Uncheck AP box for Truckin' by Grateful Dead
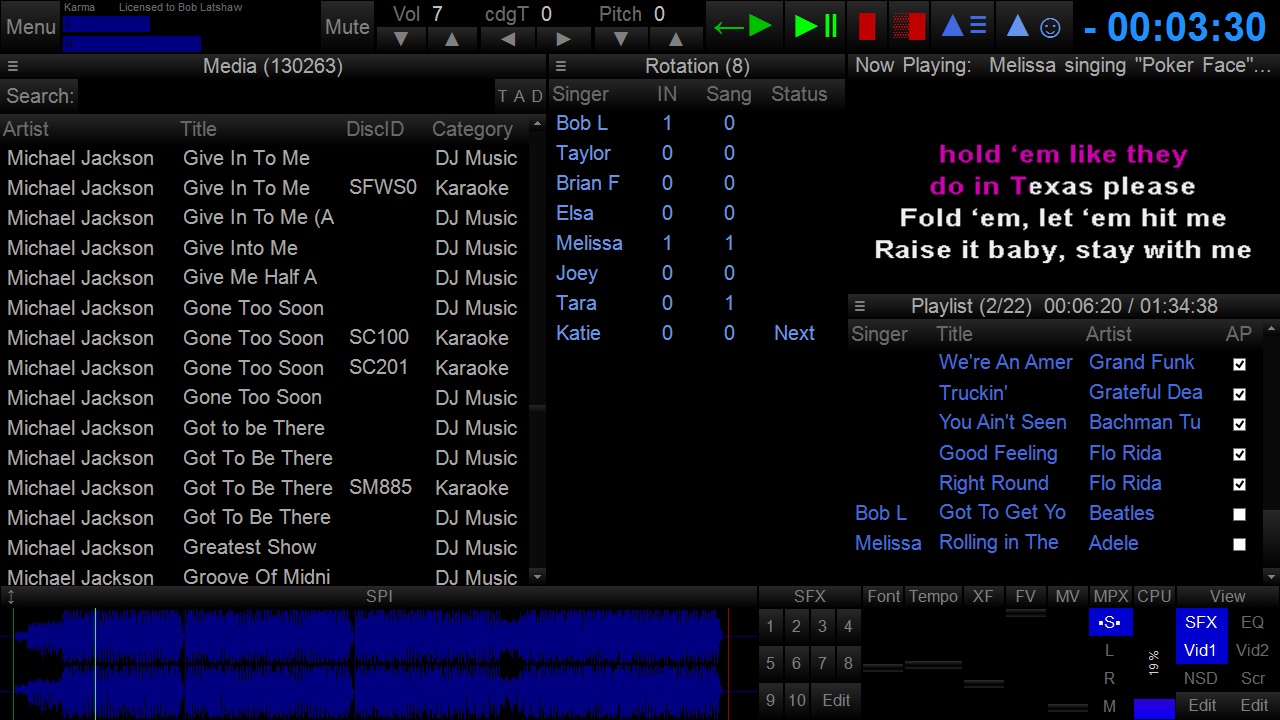Viewport: 1280px width, 720px height. click(1239, 394)
